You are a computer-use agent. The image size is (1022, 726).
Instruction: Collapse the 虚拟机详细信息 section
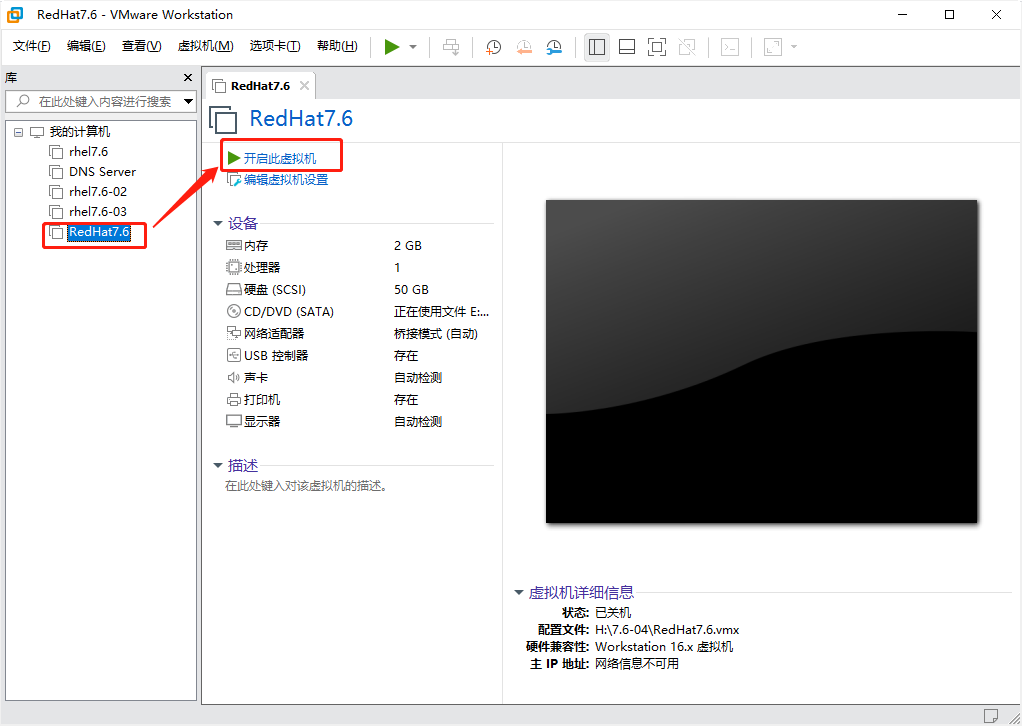pos(519,592)
